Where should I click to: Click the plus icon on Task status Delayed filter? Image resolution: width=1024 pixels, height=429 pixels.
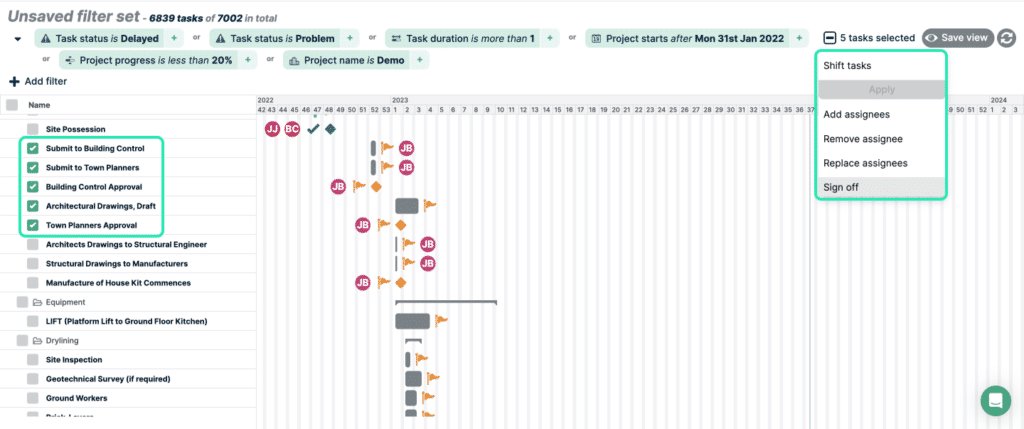[x=174, y=38]
